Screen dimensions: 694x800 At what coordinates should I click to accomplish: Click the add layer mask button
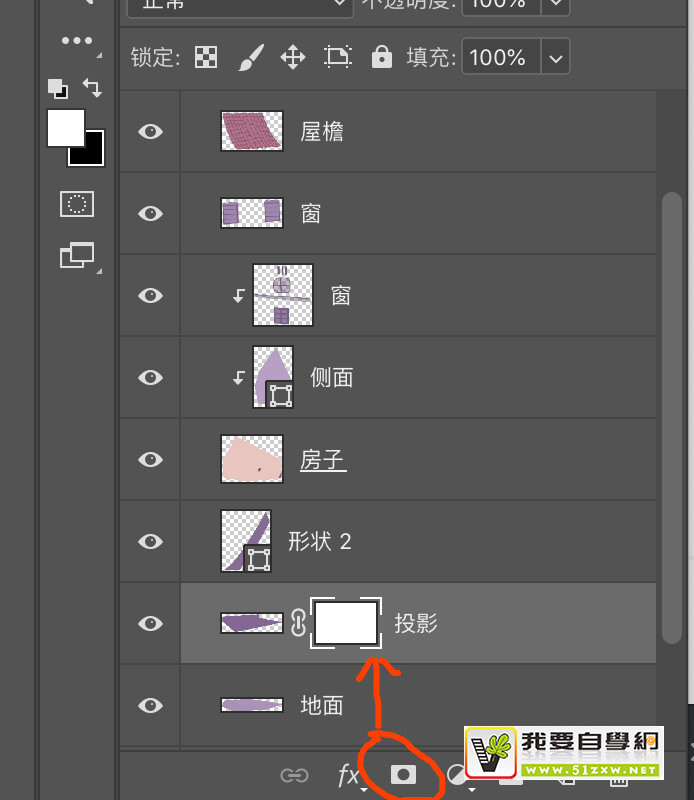coord(403,775)
